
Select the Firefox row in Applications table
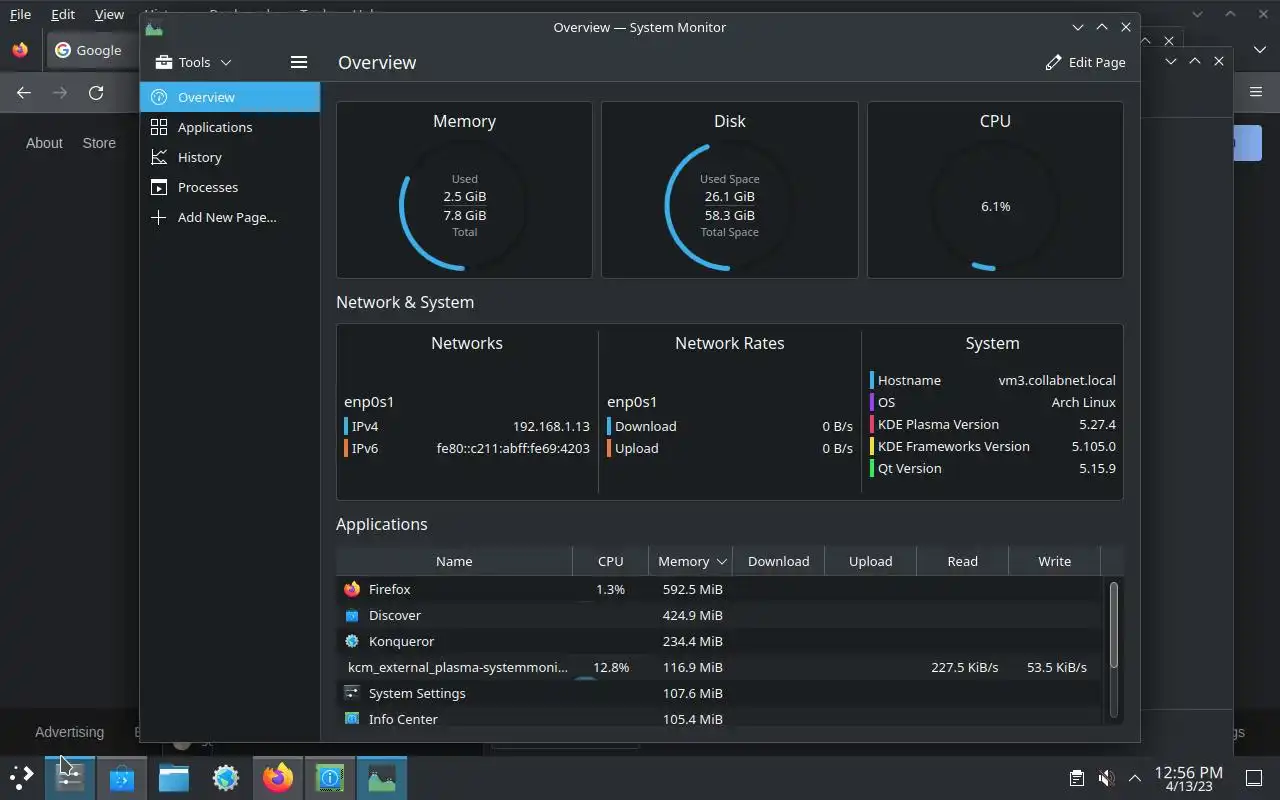coord(720,589)
